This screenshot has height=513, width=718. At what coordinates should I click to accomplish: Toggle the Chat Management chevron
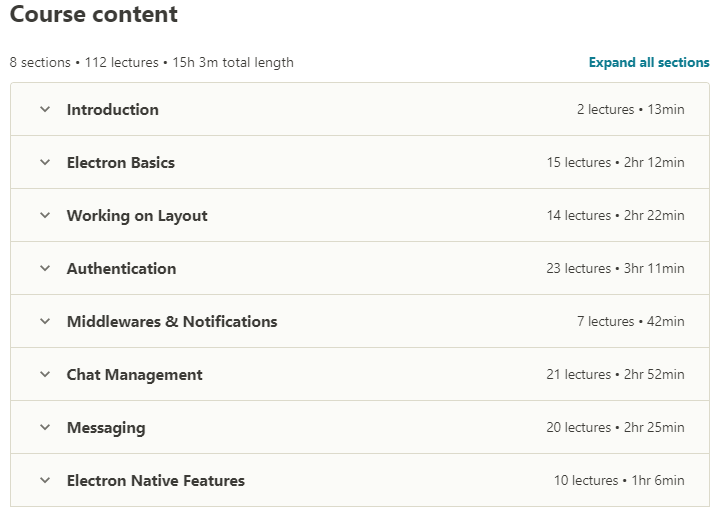point(45,374)
